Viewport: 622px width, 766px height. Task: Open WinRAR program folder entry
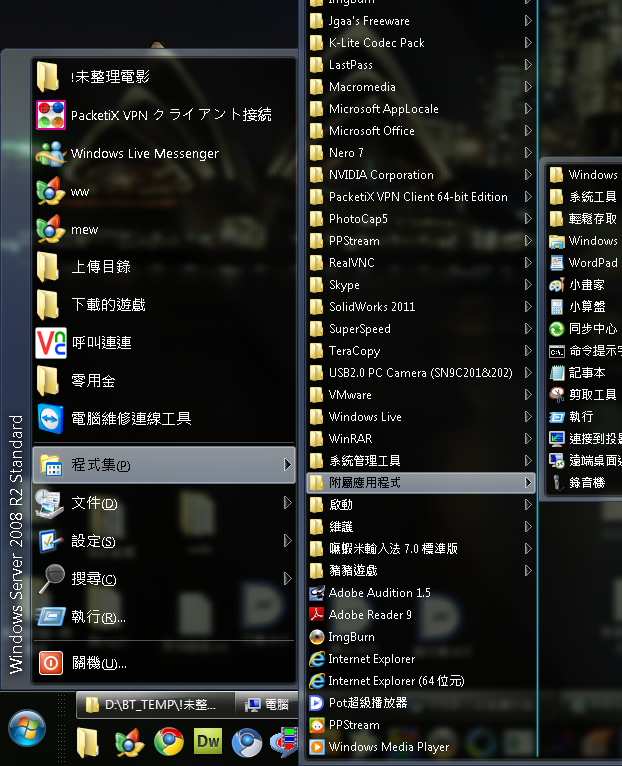click(x=421, y=439)
